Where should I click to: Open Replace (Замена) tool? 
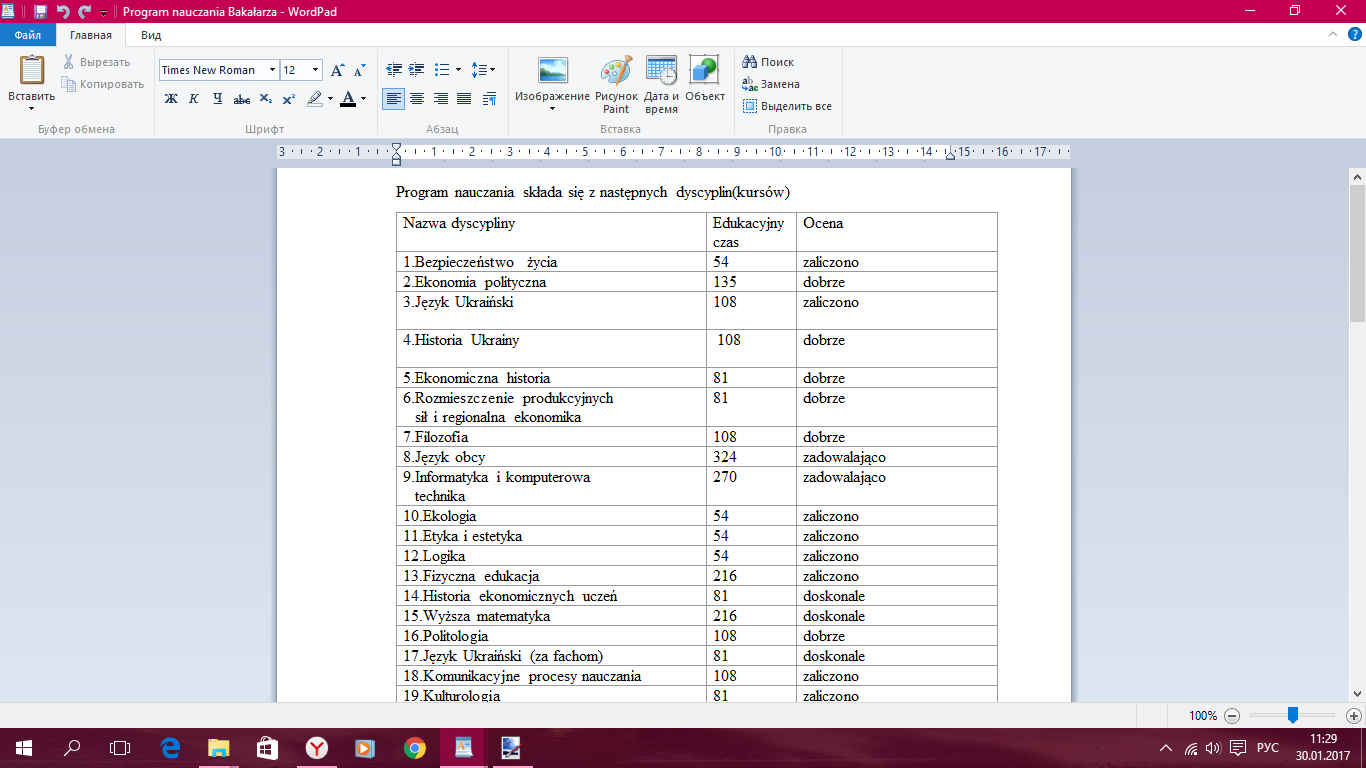pyautogui.click(x=771, y=84)
